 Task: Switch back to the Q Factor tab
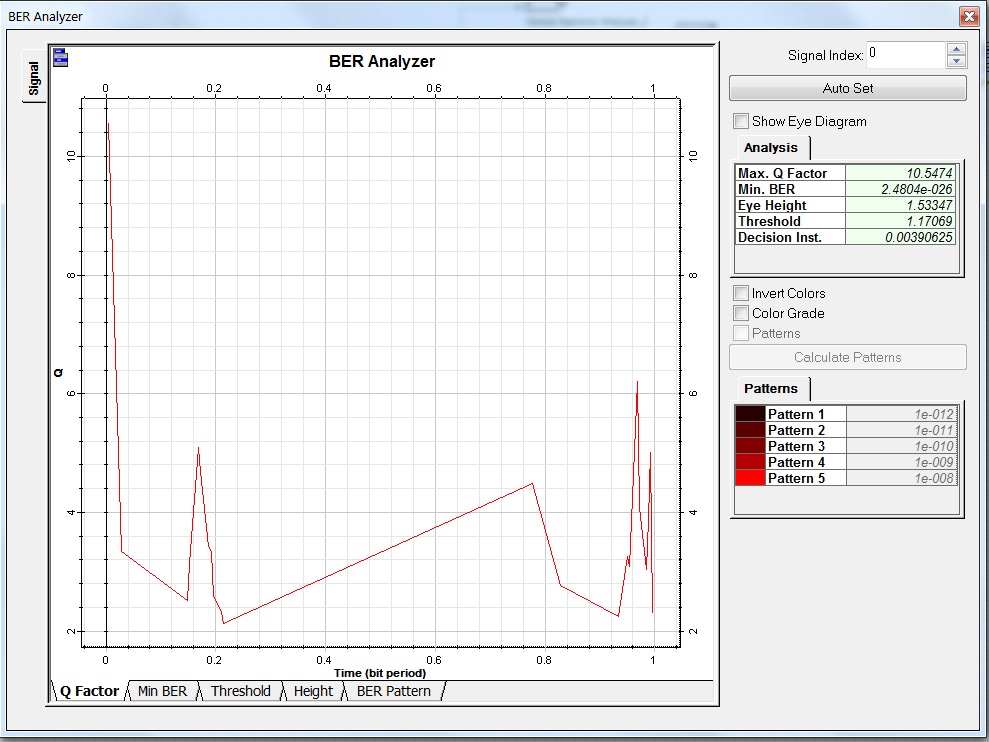point(87,690)
